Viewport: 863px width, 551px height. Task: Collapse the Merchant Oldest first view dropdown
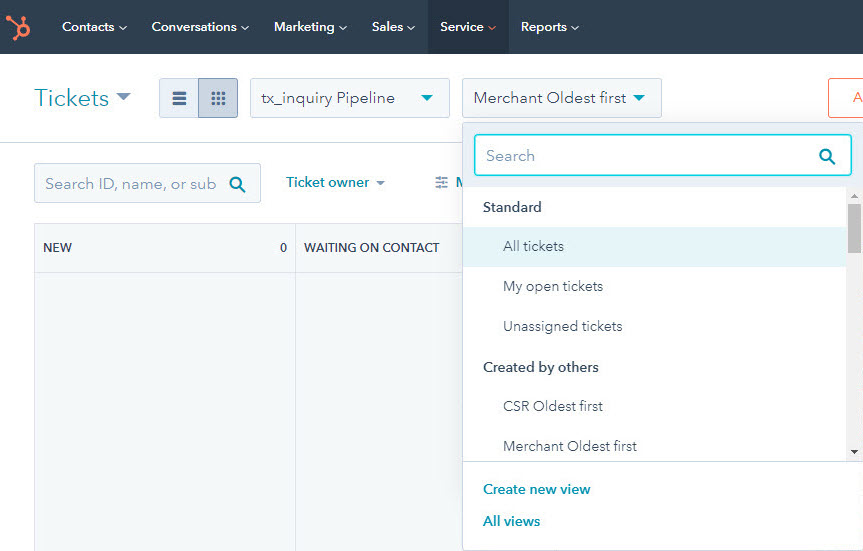pos(561,98)
